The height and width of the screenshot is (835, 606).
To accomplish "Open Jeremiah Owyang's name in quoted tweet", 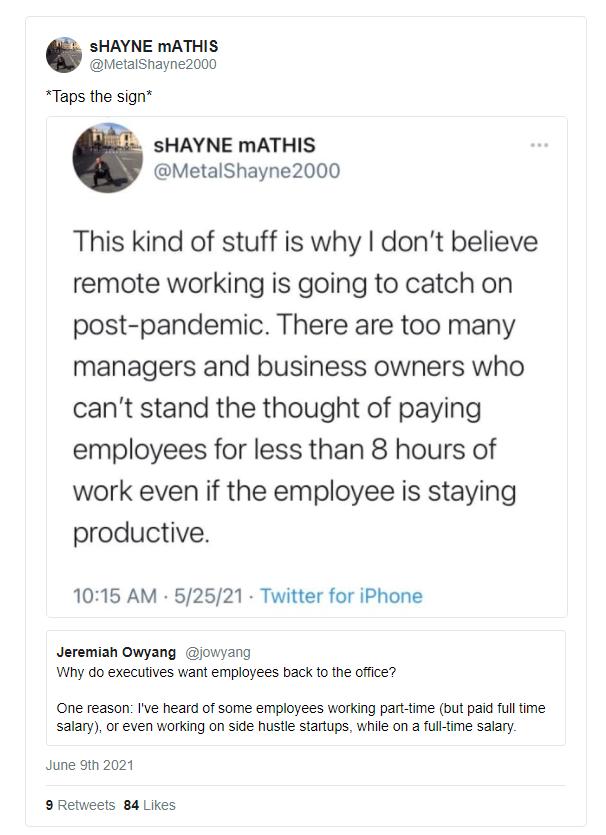I will (x=115, y=651).
